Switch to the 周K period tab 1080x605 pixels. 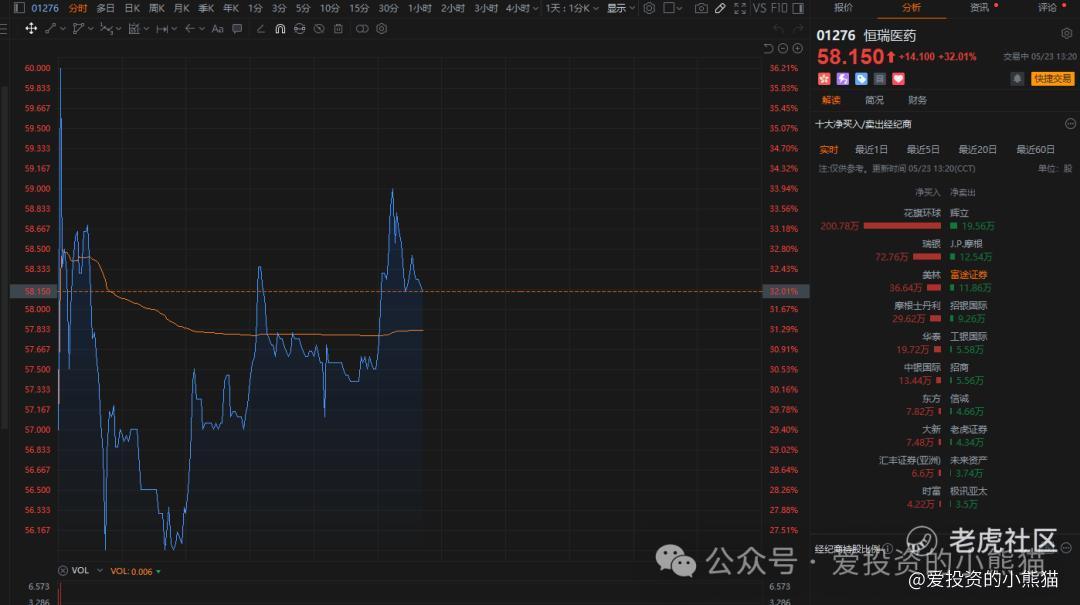tap(156, 8)
